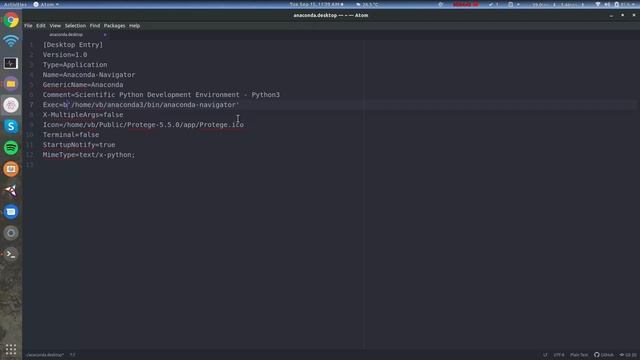The image size is (640, 360).
Task: Click the anaconda.desktop file path in status bar
Action: (45, 355)
